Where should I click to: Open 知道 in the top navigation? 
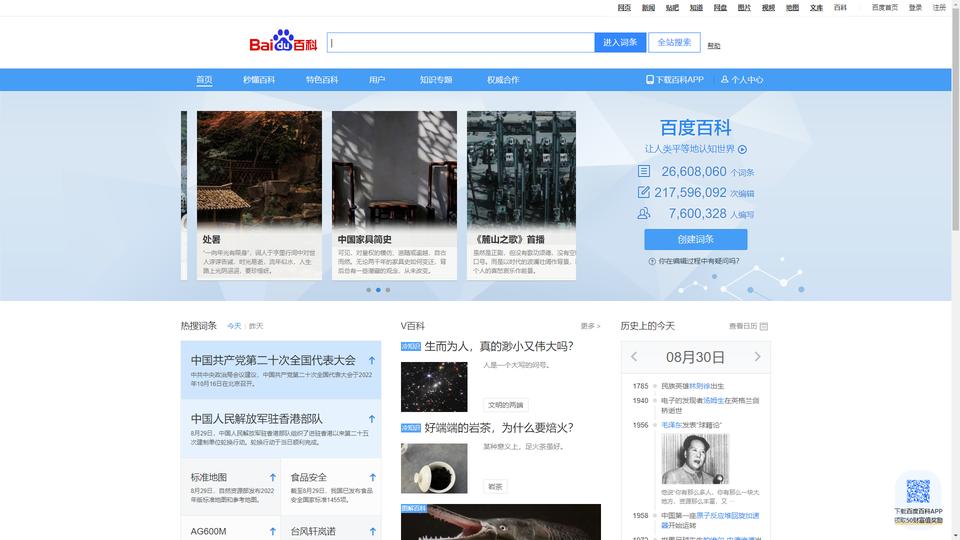coord(696,7)
